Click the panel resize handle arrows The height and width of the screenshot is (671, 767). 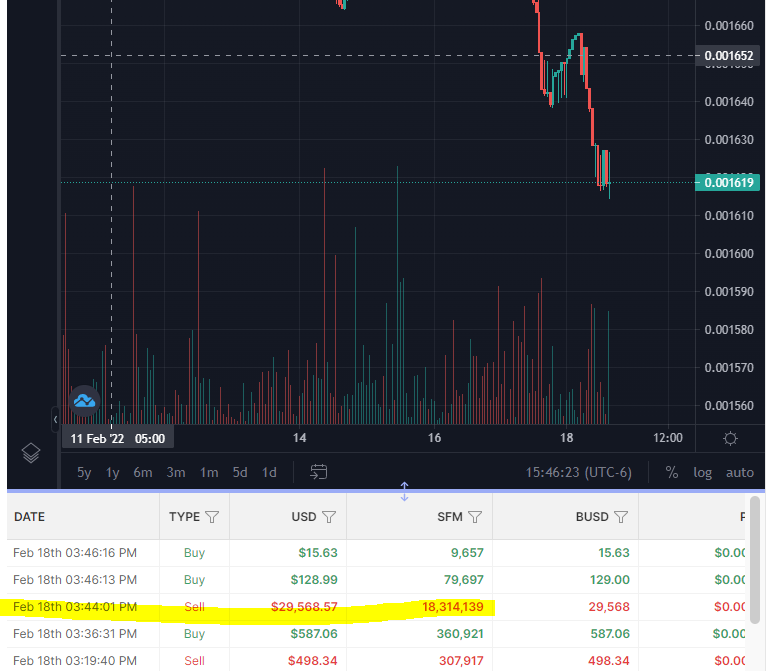(x=404, y=492)
